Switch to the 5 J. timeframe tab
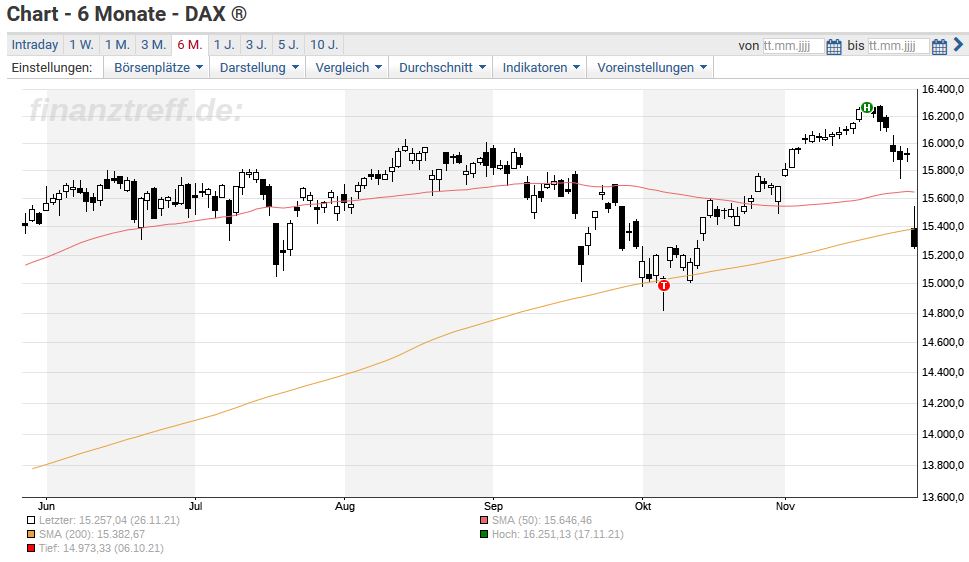The image size is (969, 562). click(x=288, y=45)
